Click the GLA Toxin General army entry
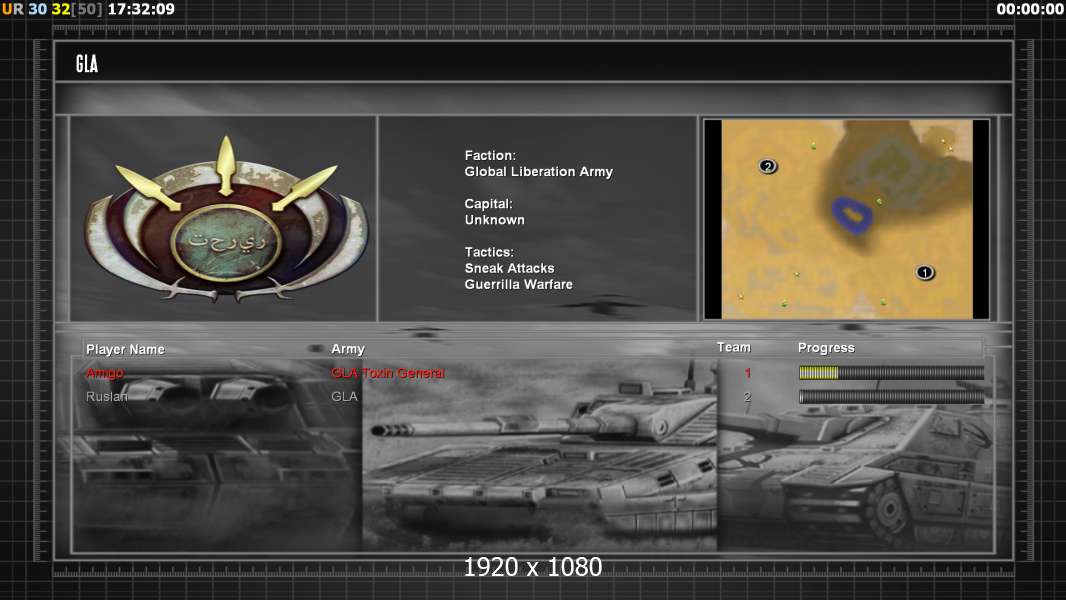The height and width of the screenshot is (600, 1066). tap(388, 373)
